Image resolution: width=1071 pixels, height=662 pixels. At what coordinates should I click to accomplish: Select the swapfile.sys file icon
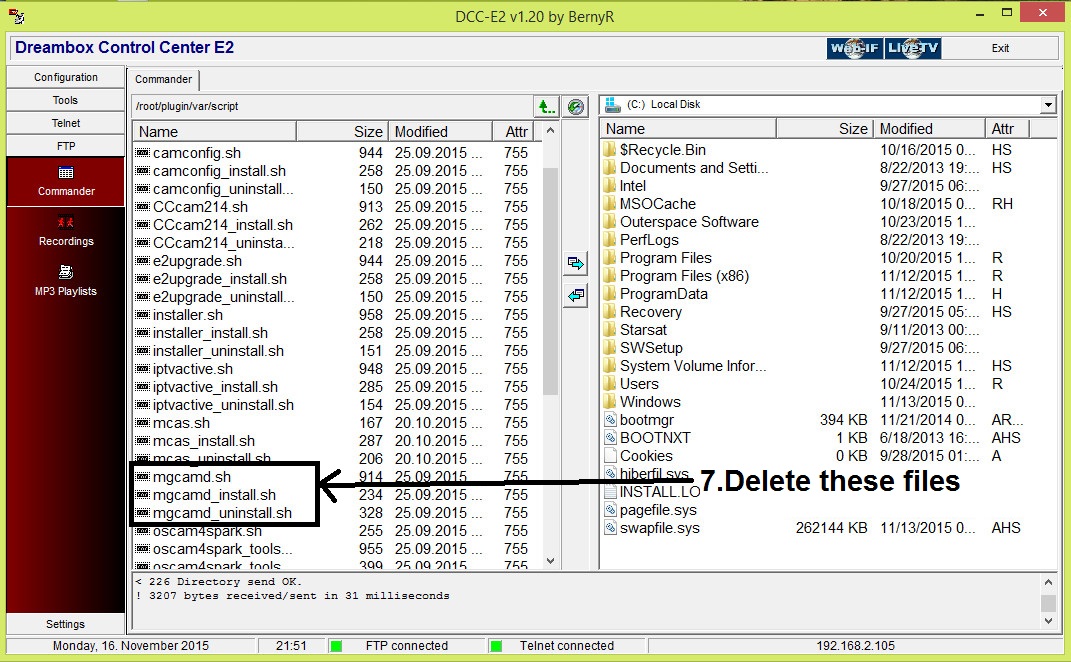(611, 527)
